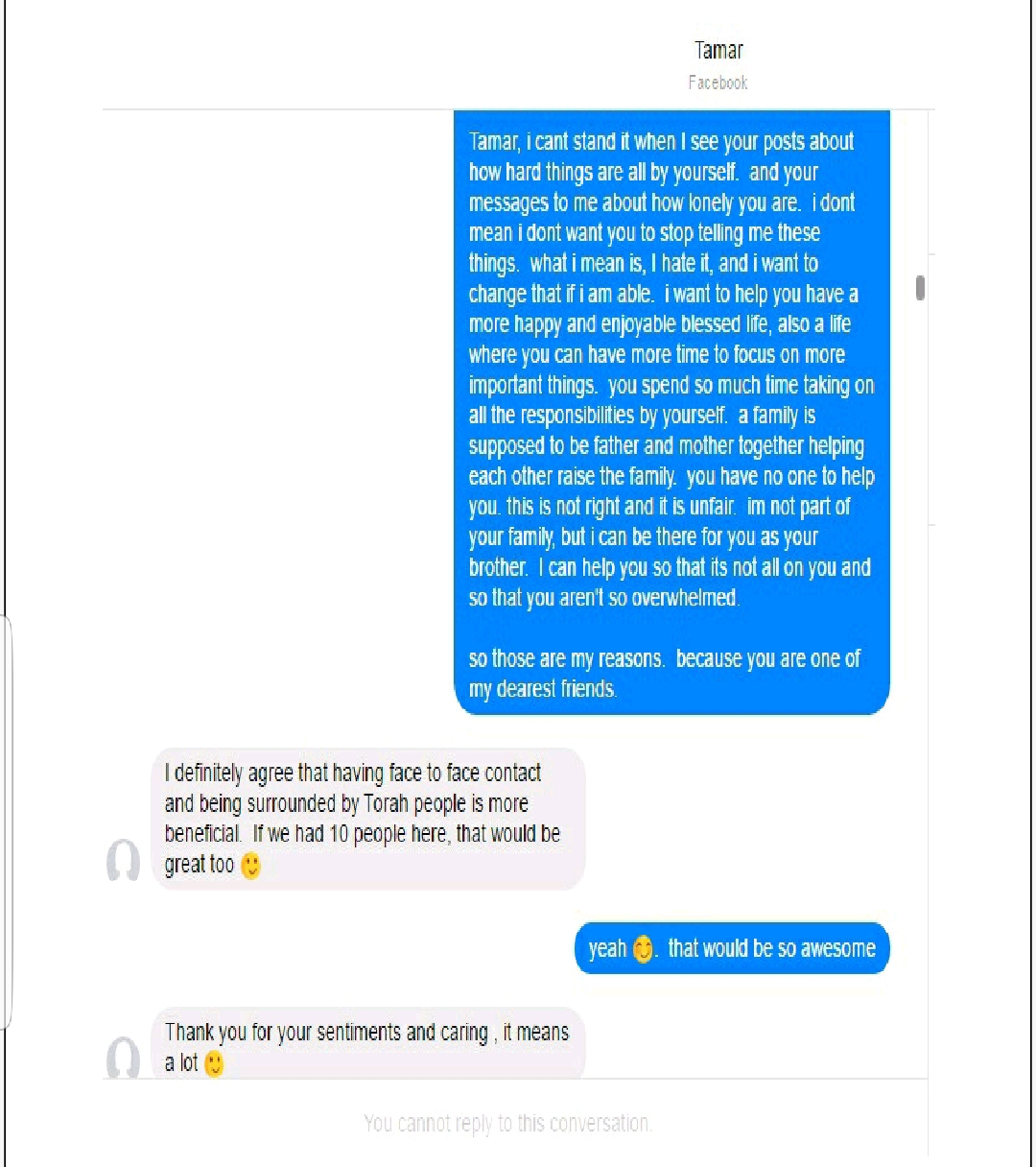Click the profile avatar beside "Thank you" message
This screenshot has width=1036, height=1167.
point(123,1058)
